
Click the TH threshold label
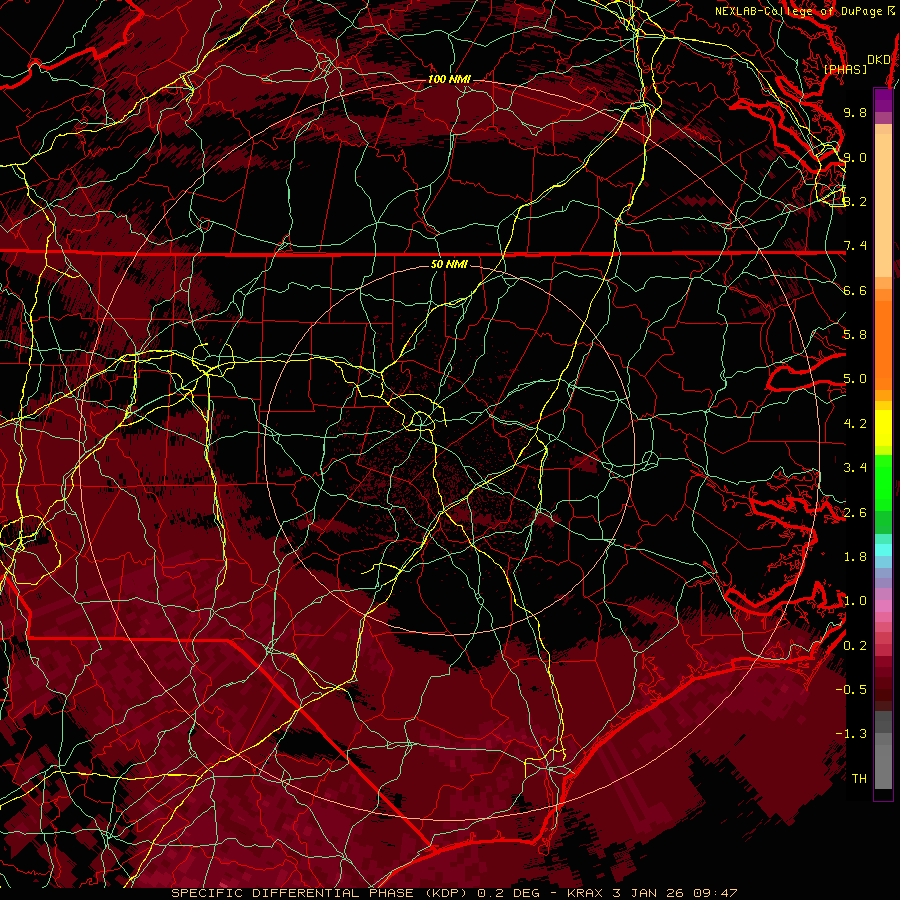point(859,779)
